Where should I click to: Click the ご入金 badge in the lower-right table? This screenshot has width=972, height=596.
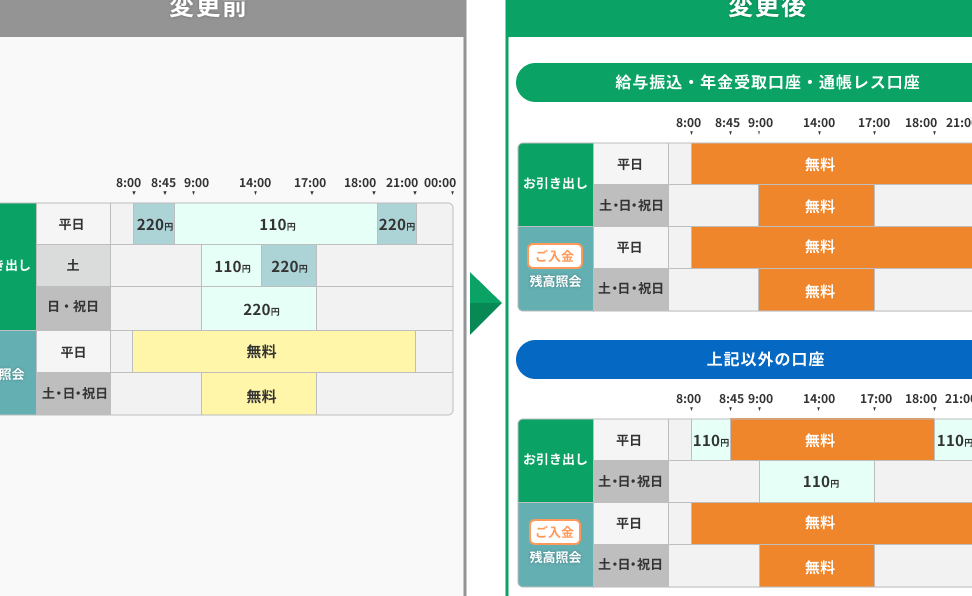[555, 532]
